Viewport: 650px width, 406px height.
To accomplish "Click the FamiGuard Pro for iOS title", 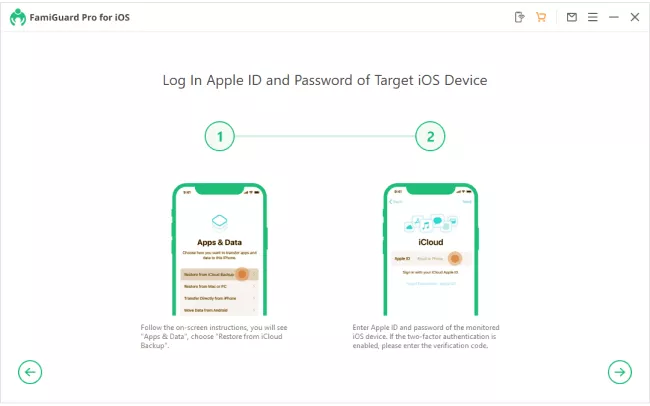I will click(x=80, y=17).
